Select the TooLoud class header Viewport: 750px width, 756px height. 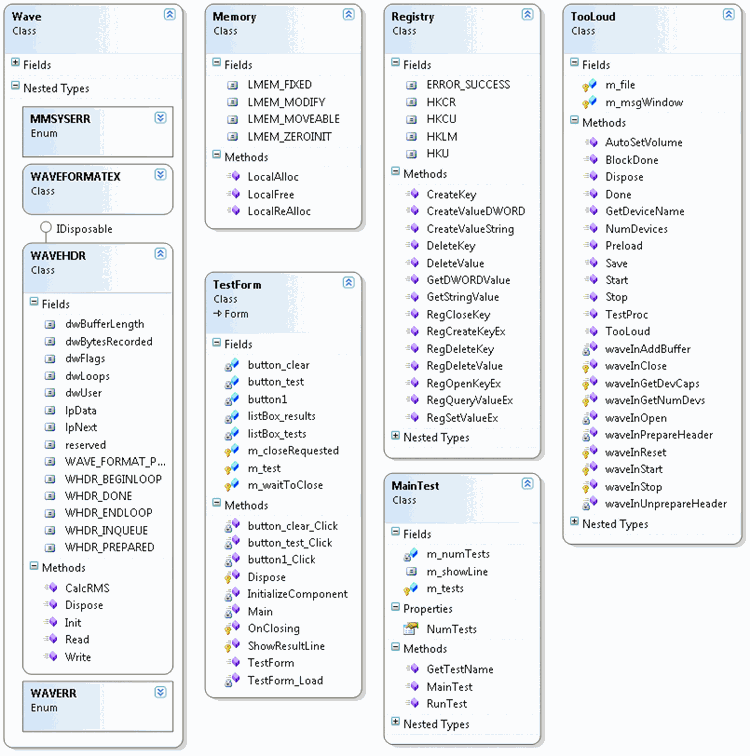pyautogui.click(x=652, y=30)
